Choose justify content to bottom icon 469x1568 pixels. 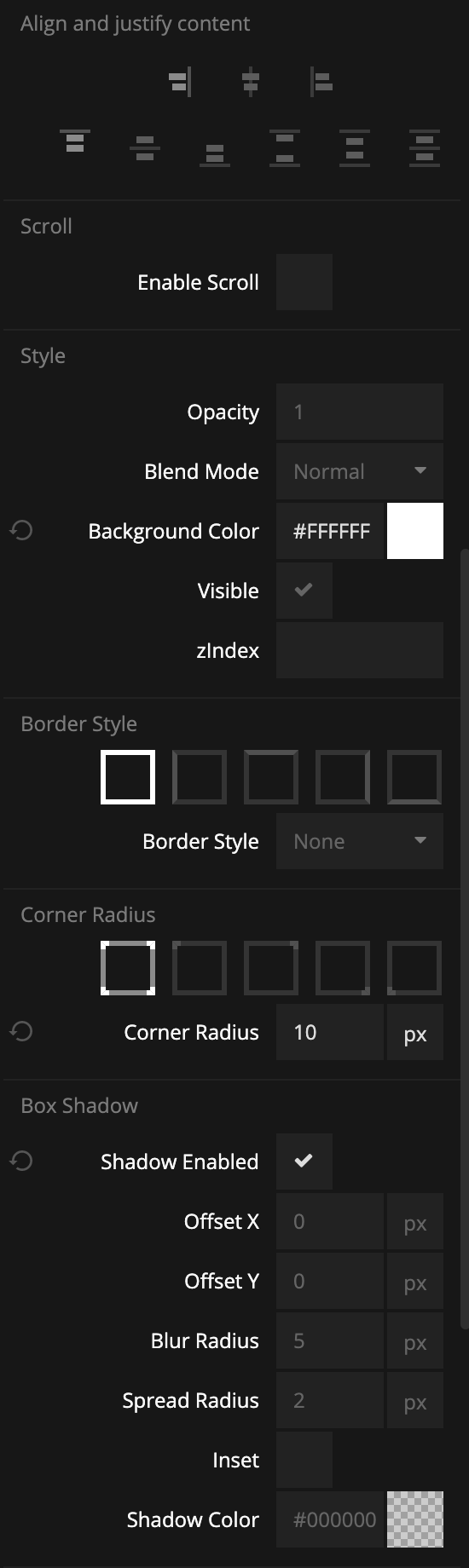[x=215, y=154]
